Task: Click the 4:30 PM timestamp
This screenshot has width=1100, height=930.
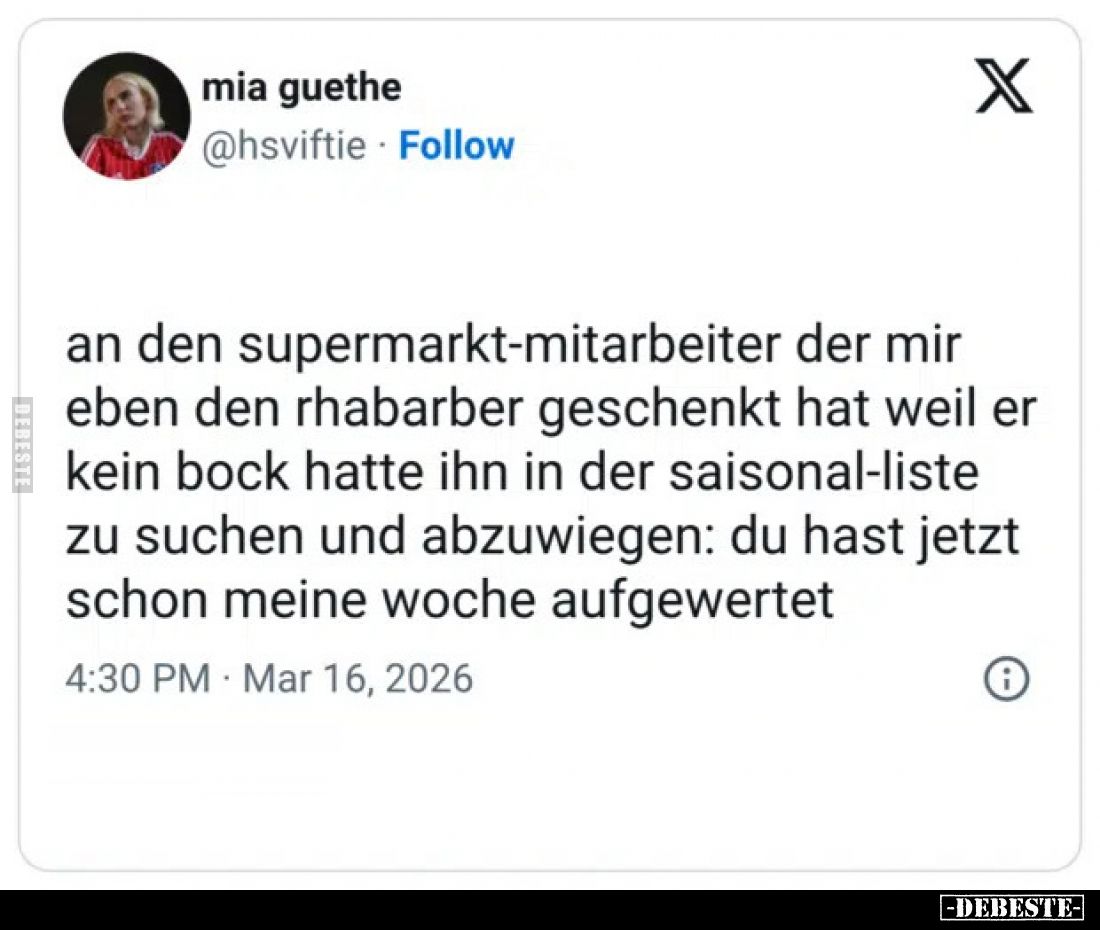Action: click(x=138, y=678)
